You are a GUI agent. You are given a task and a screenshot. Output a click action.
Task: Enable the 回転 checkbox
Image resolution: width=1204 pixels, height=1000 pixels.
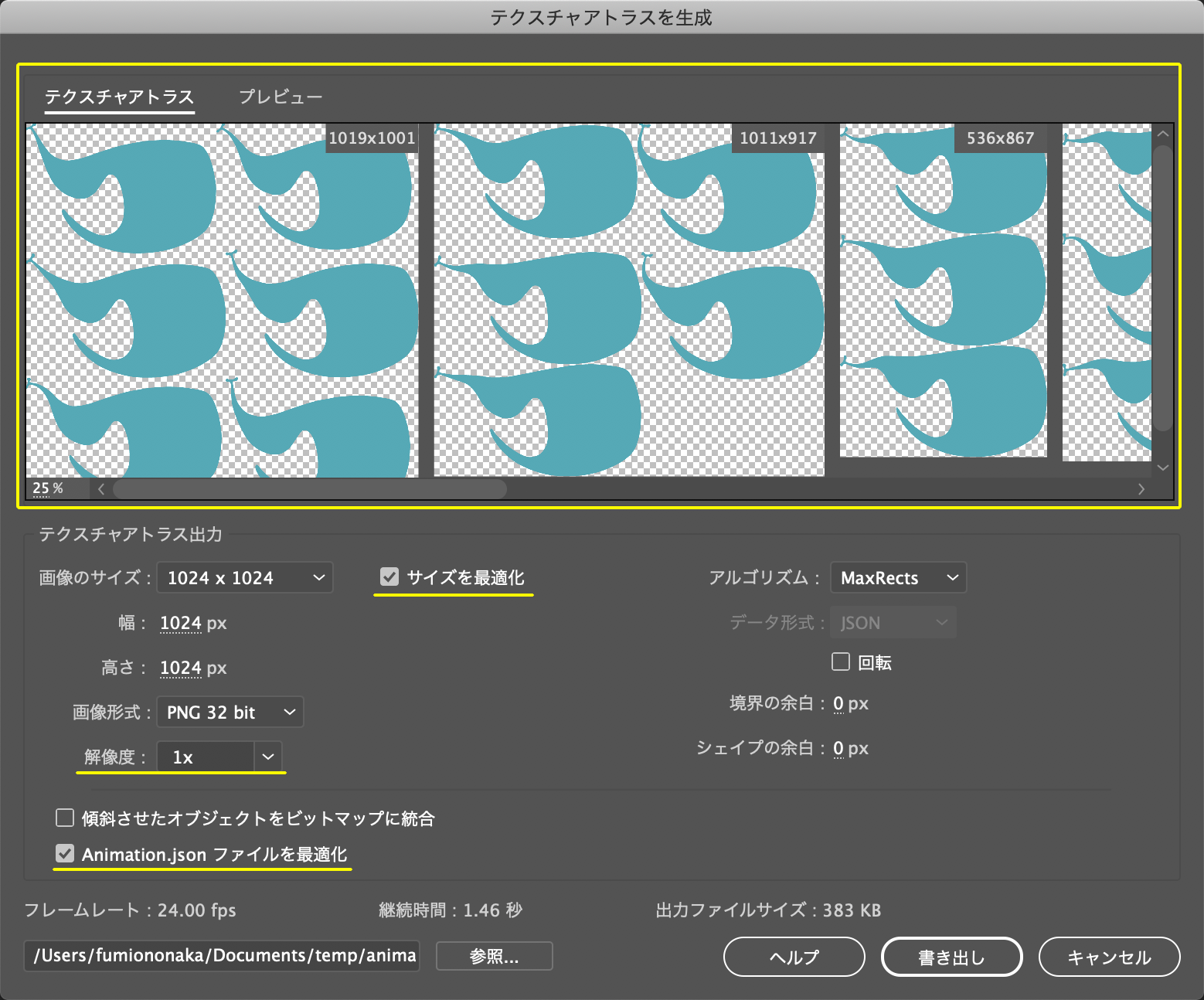click(x=841, y=662)
